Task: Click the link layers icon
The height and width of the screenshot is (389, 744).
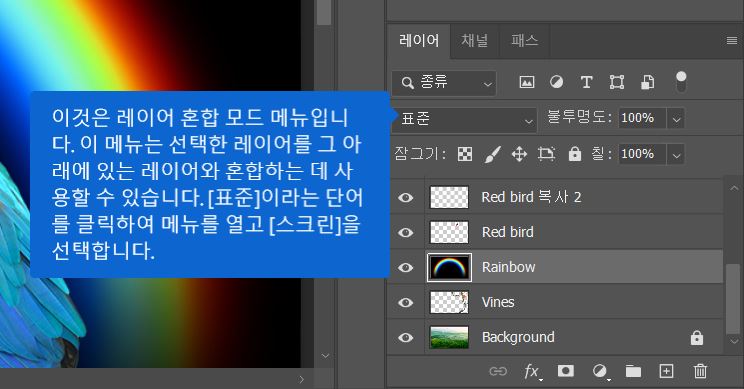Action: (x=498, y=371)
